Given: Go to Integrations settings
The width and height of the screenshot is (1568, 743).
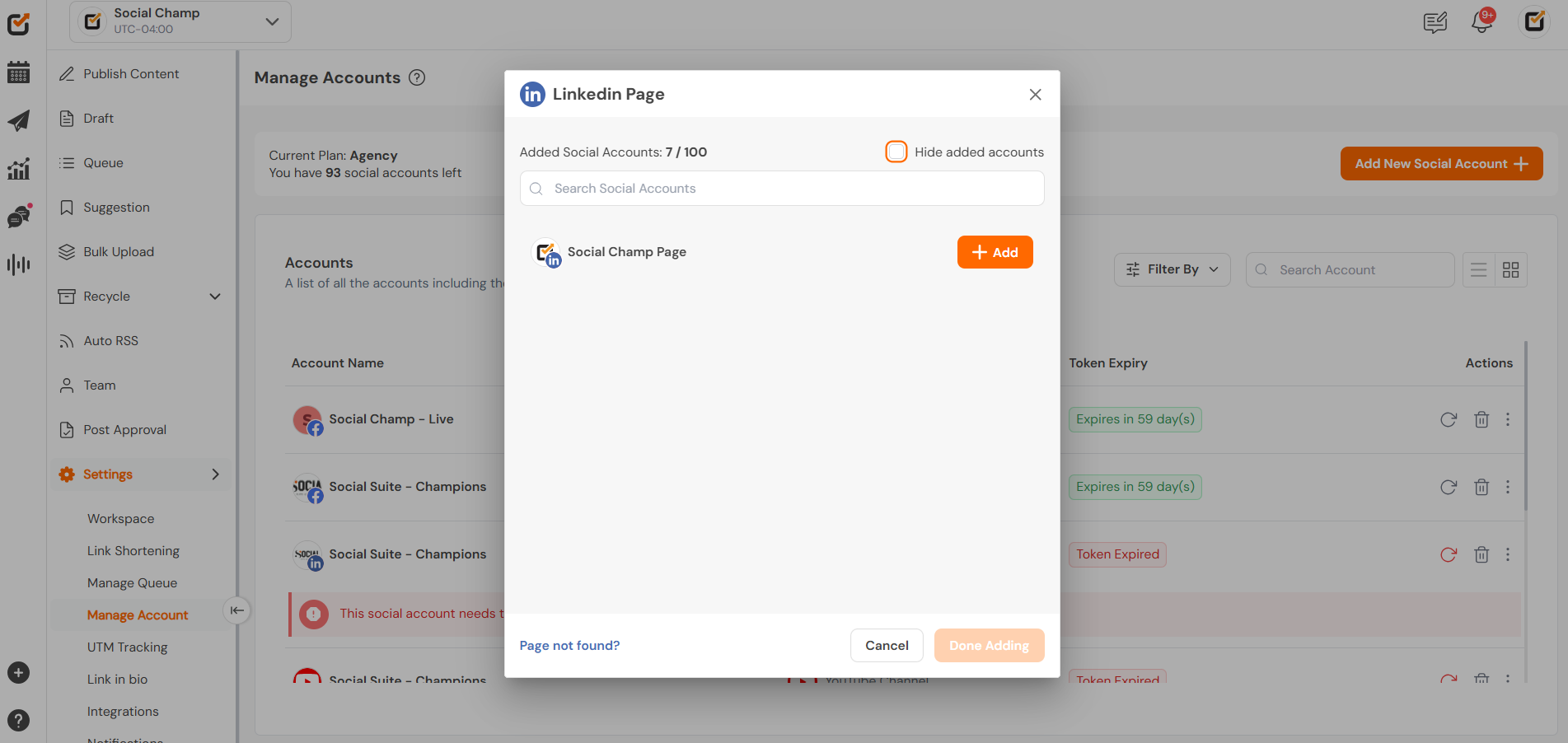Looking at the screenshot, I should pos(123,712).
